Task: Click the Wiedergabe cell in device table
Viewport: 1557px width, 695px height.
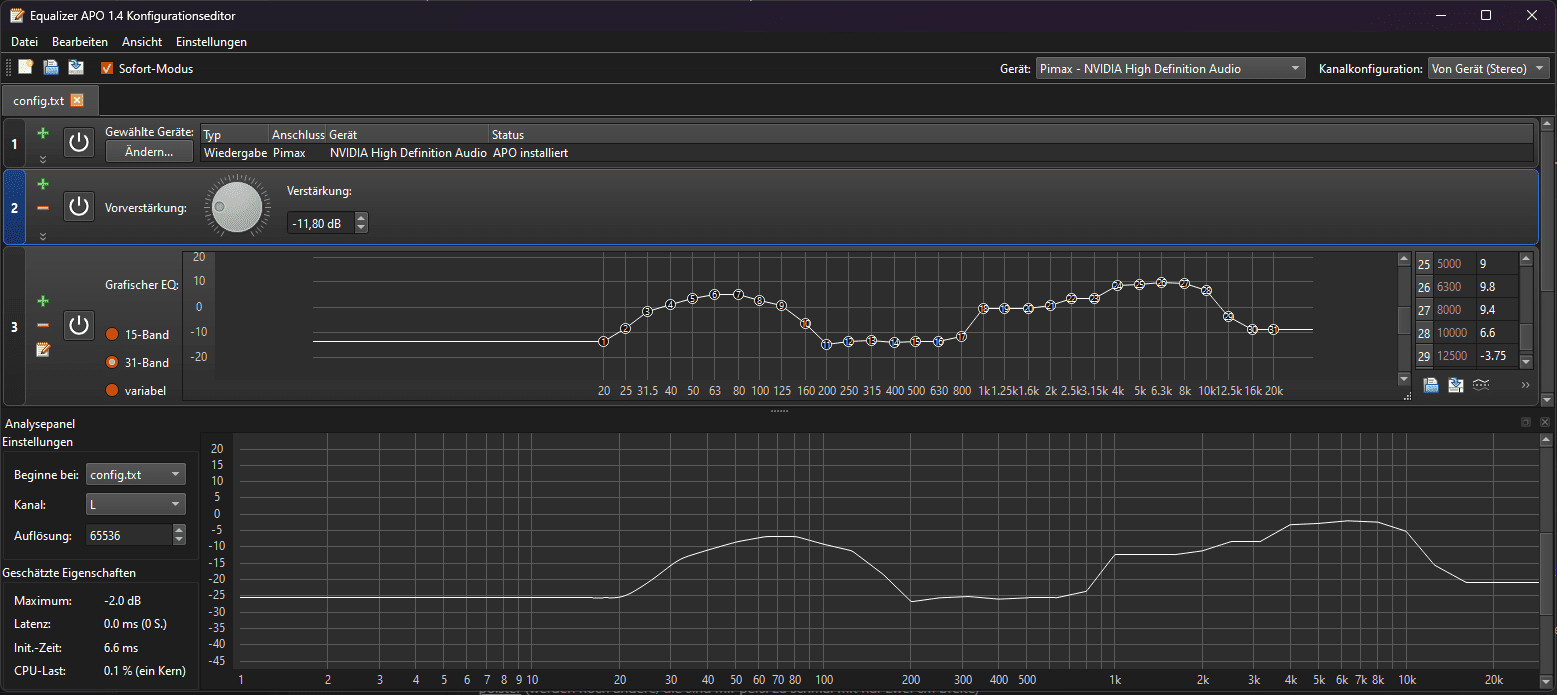Action: tap(235, 153)
